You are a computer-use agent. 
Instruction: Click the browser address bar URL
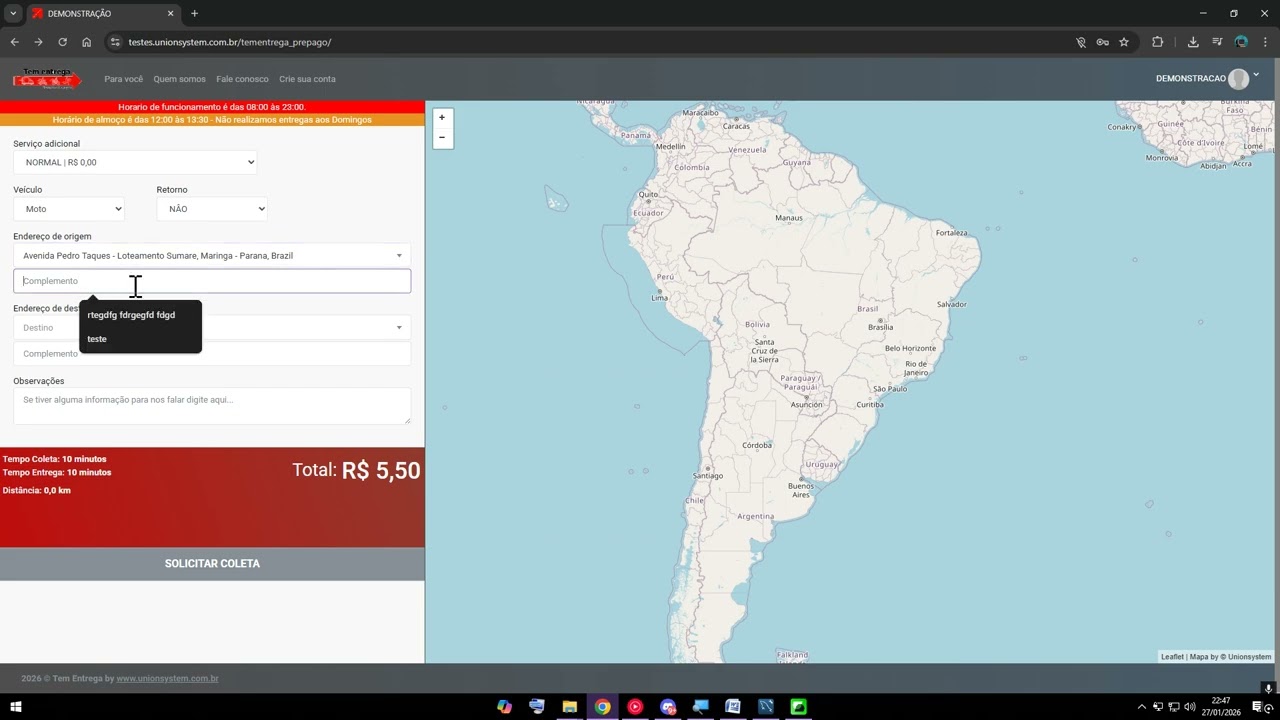pos(230,42)
